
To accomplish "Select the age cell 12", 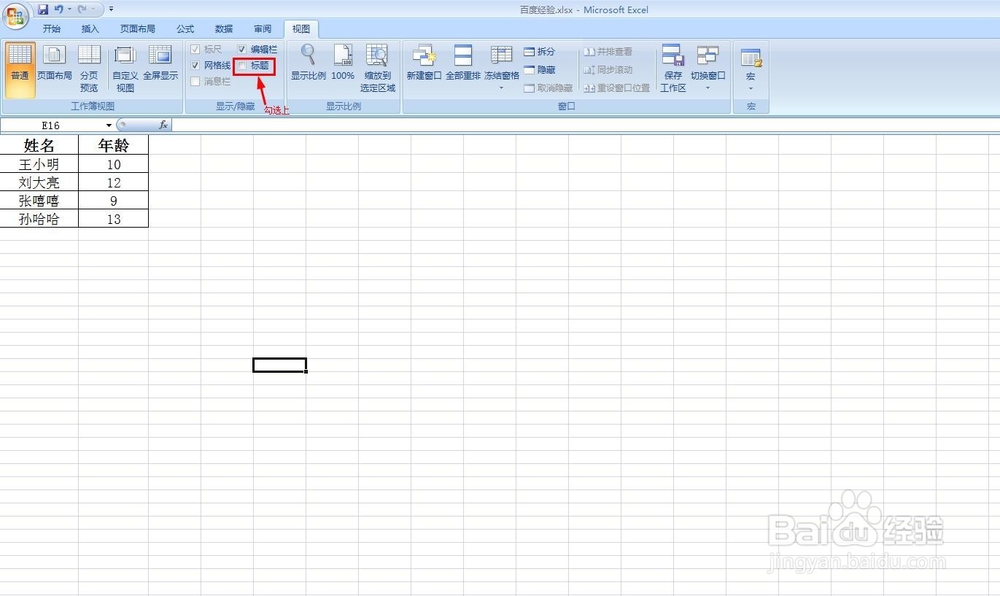I will click(114, 182).
